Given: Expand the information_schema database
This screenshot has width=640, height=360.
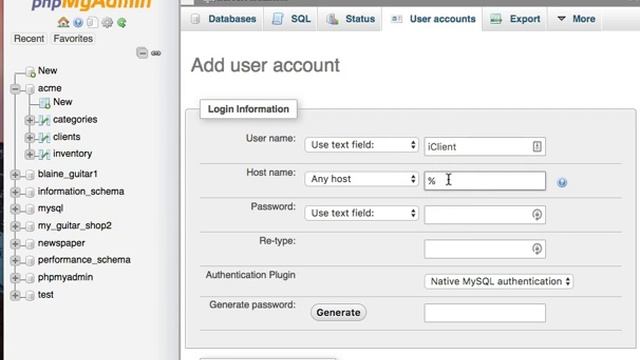Looking at the screenshot, I should point(15,192).
